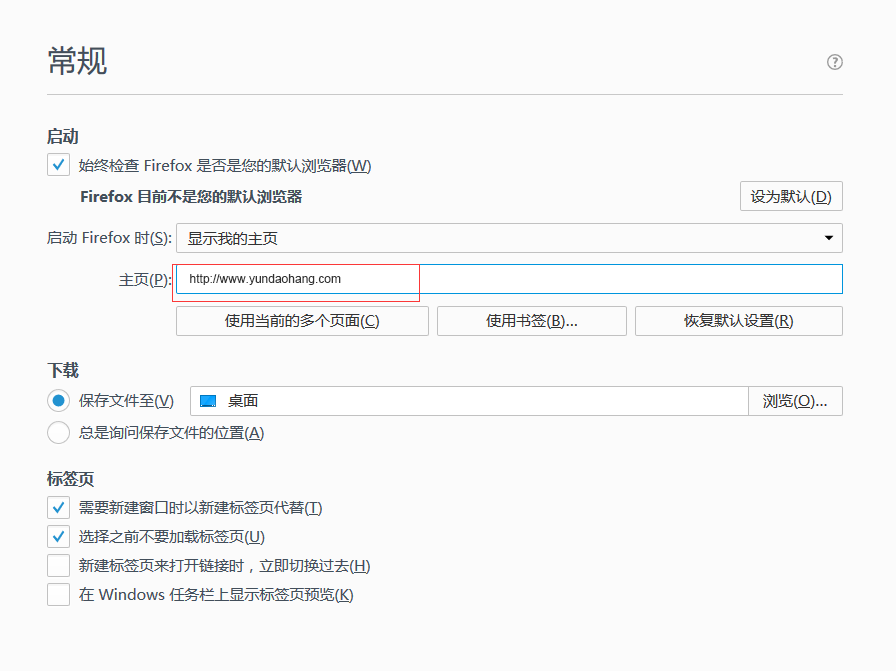Click the 浏览 button for download folder
Screen dimensions: 896x671
[795, 401]
